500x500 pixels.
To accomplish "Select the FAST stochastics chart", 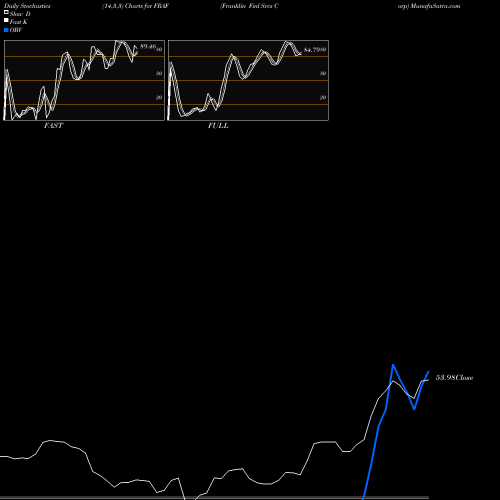I will point(84,80).
